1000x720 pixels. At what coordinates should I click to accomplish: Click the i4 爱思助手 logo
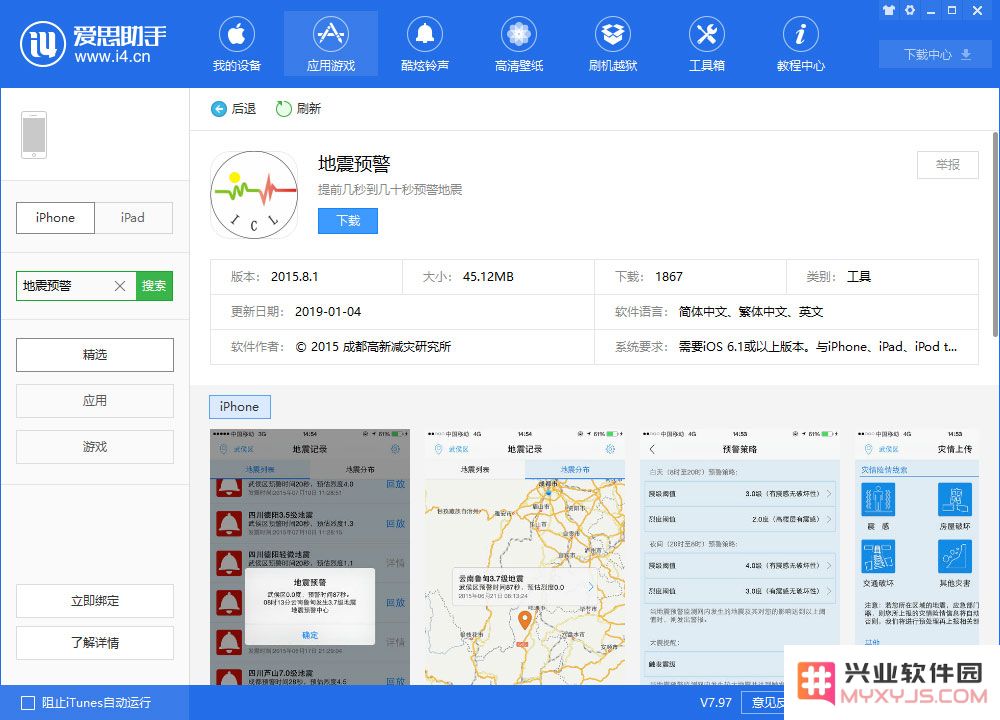[x=93, y=43]
